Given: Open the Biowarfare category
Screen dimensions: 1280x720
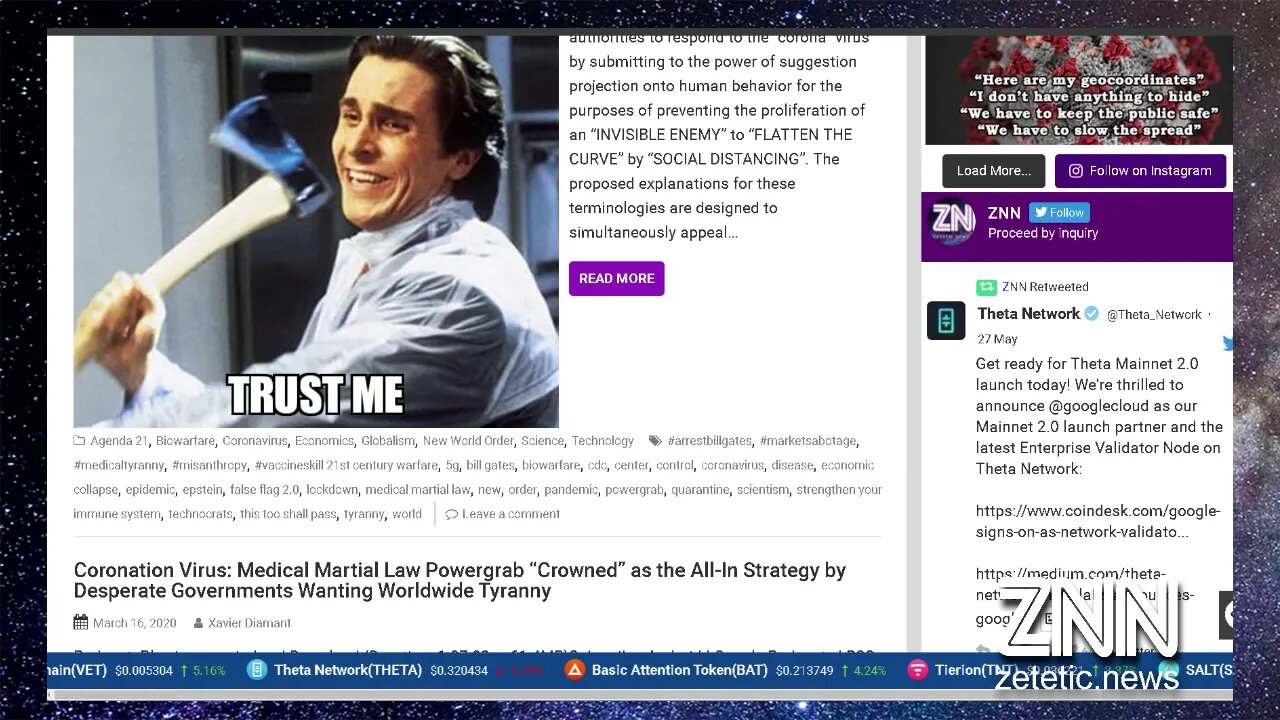Looking at the screenshot, I should pyautogui.click(x=185, y=441).
